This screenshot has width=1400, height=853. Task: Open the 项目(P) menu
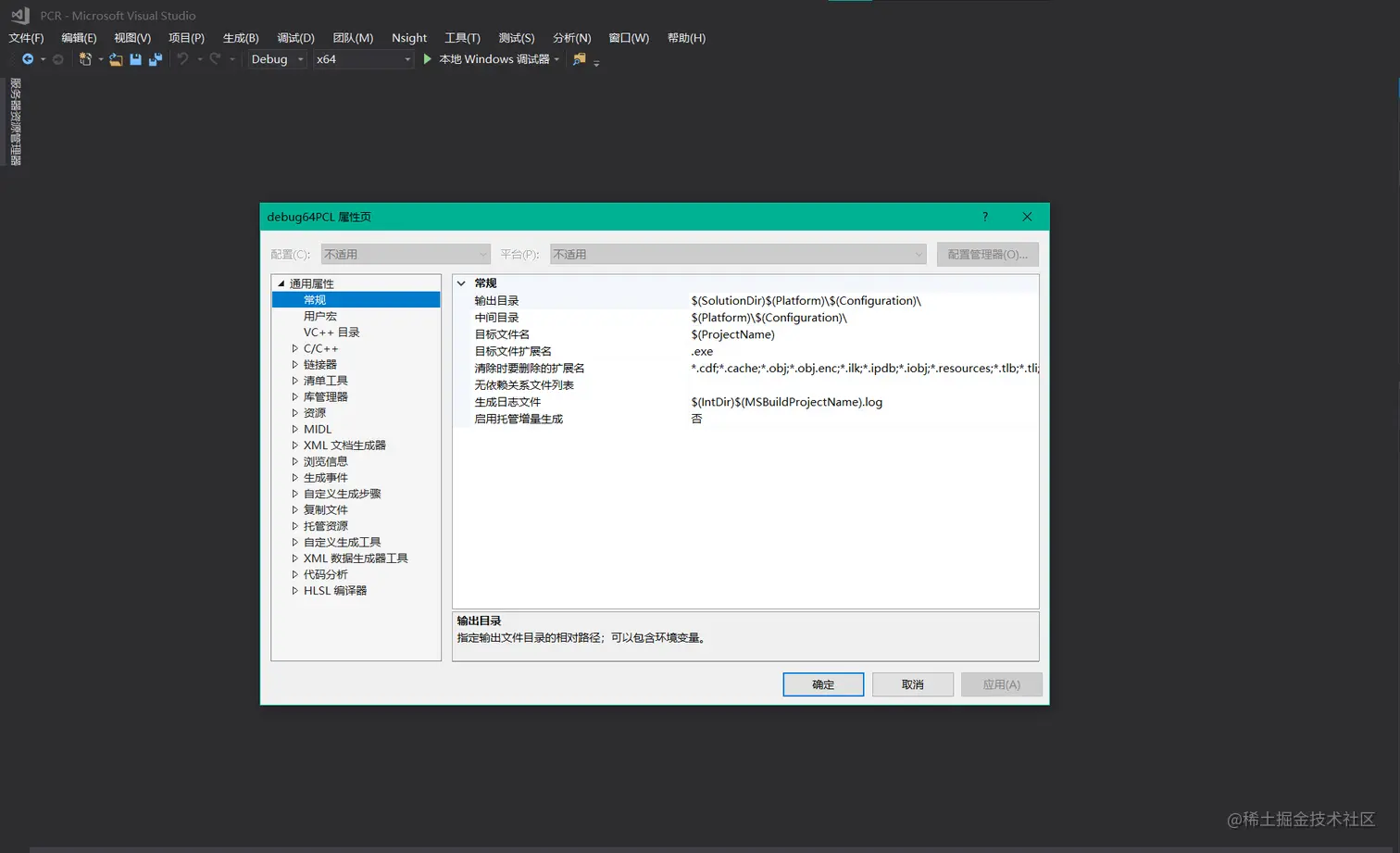click(186, 38)
